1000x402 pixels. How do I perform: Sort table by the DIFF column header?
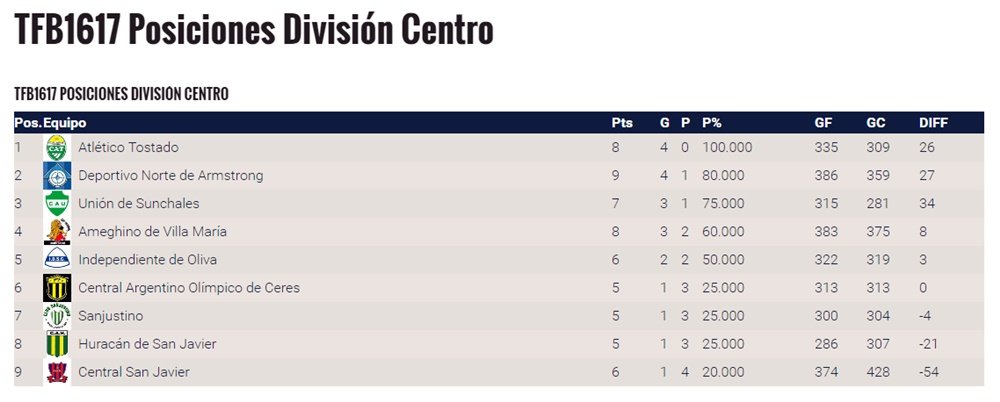coord(933,123)
